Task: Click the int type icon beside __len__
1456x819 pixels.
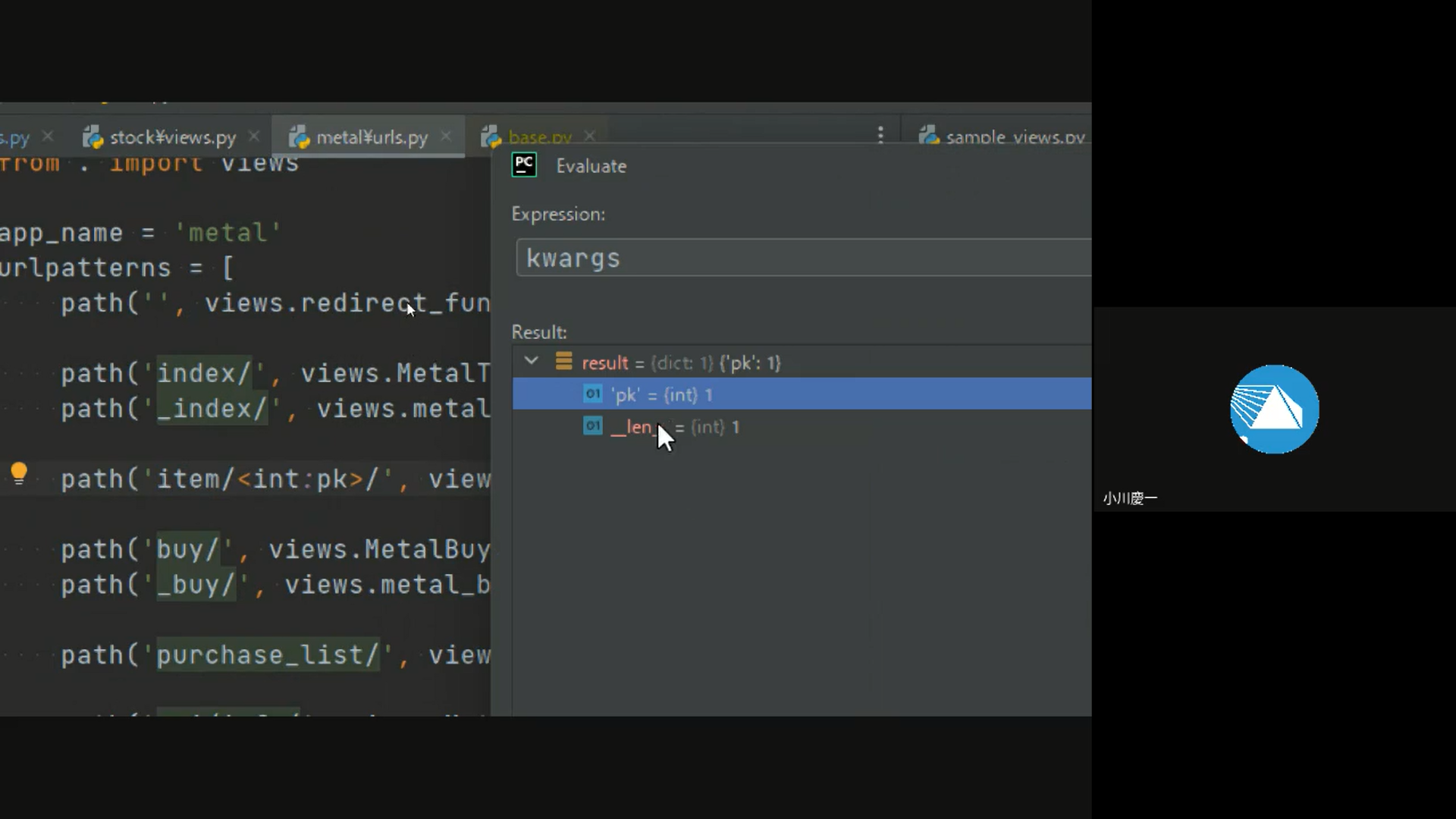Action: point(592,426)
